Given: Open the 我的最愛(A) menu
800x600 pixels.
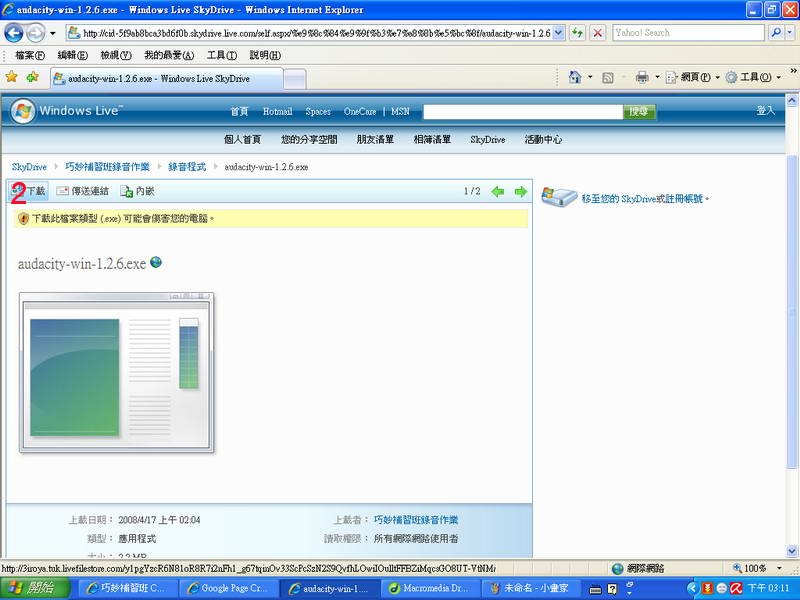Looking at the screenshot, I should (169, 55).
